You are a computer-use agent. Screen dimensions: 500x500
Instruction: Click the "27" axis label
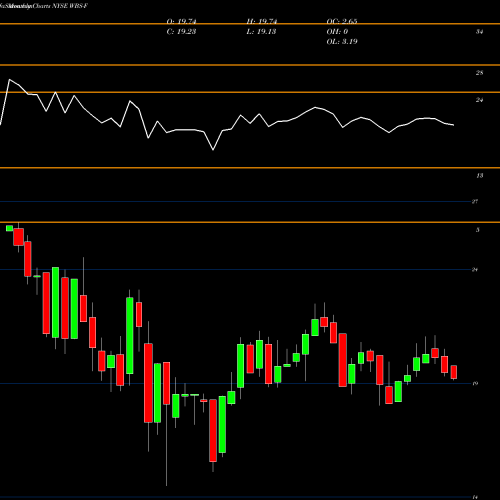pos(475,201)
